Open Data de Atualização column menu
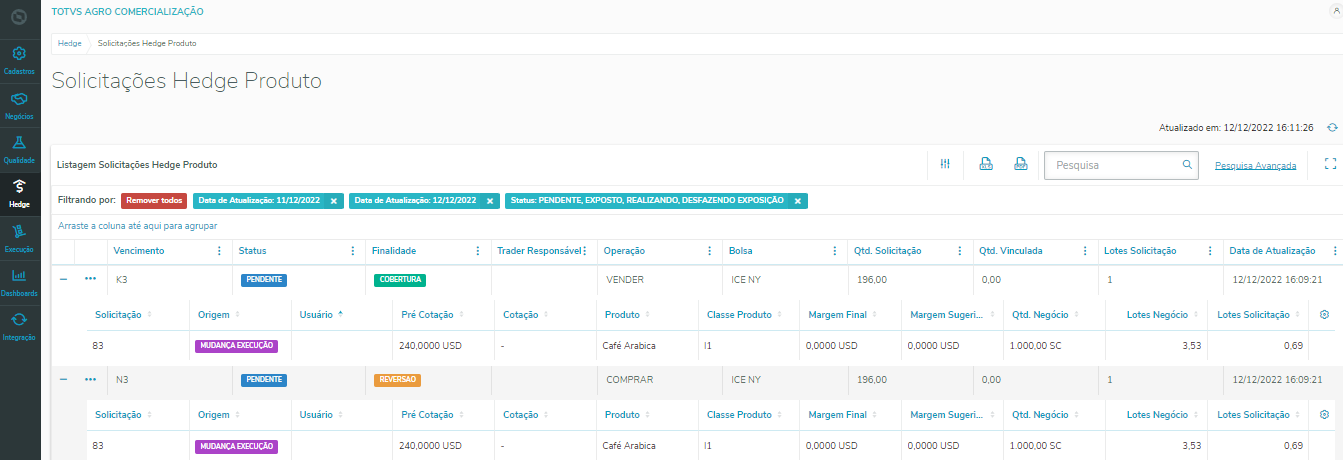1343x460 pixels. pos(1334,251)
